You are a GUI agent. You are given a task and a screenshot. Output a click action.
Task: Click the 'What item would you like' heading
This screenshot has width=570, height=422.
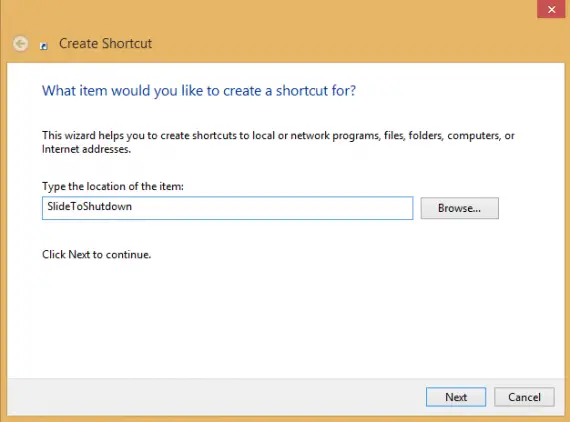199,91
